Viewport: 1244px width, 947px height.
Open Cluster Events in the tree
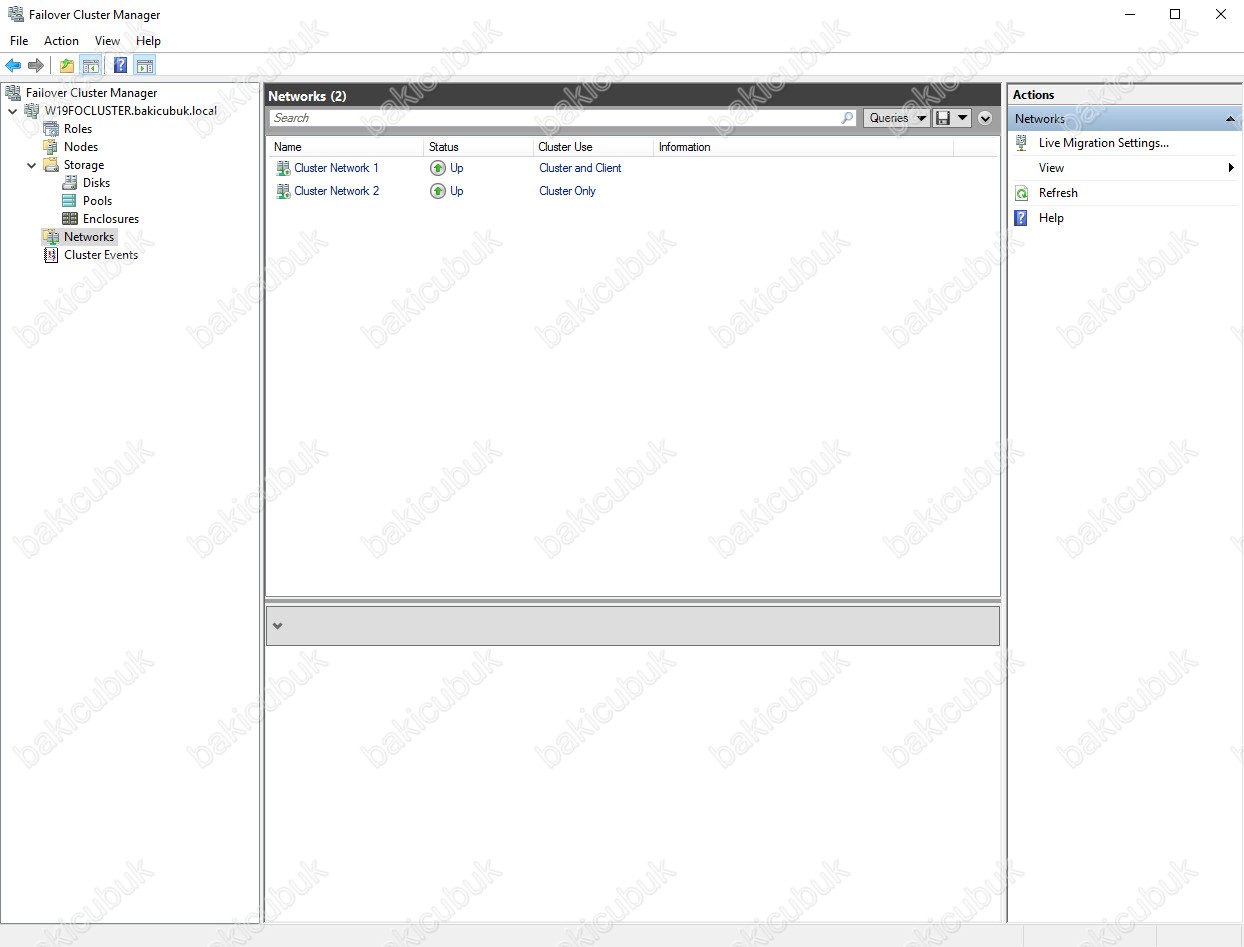[100, 255]
